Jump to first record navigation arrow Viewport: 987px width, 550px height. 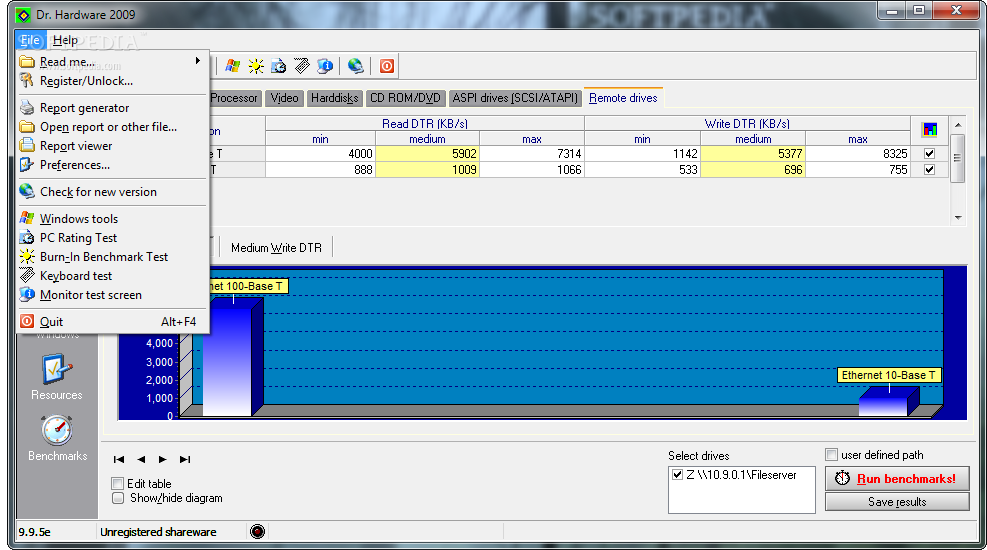click(x=119, y=459)
